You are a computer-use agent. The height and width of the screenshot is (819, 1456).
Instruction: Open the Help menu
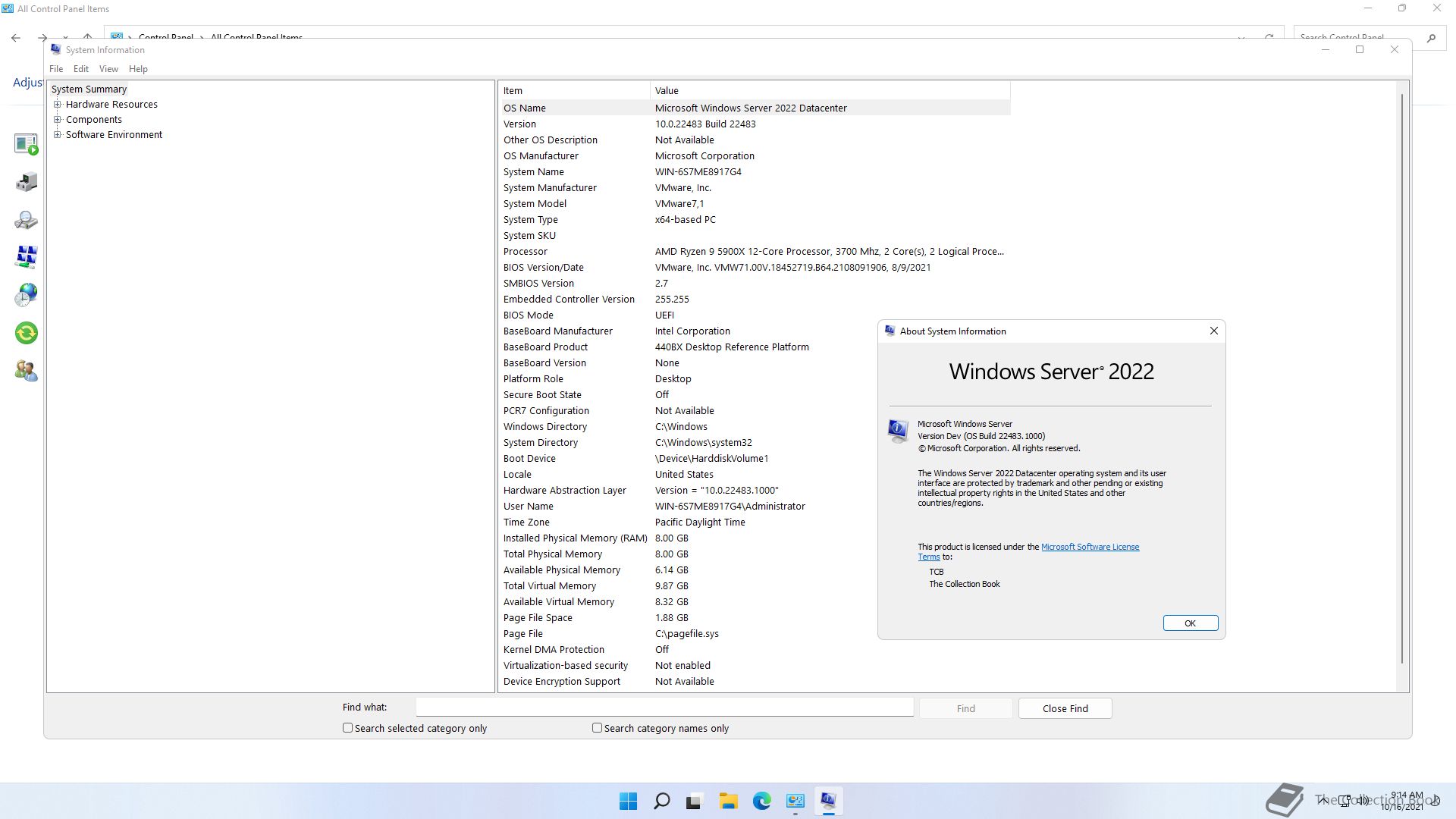138,69
